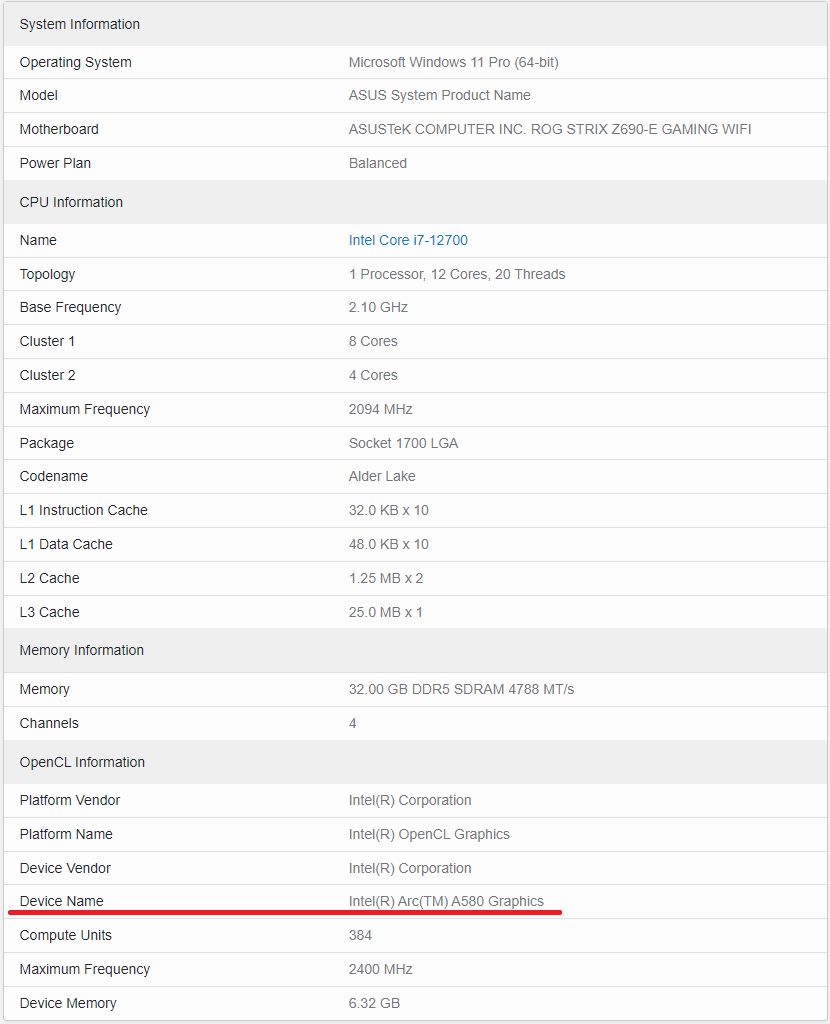830x1024 pixels.
Task: Click the '2400 MHz' OpenCL maximum frequency value
Action: point(381,969)
